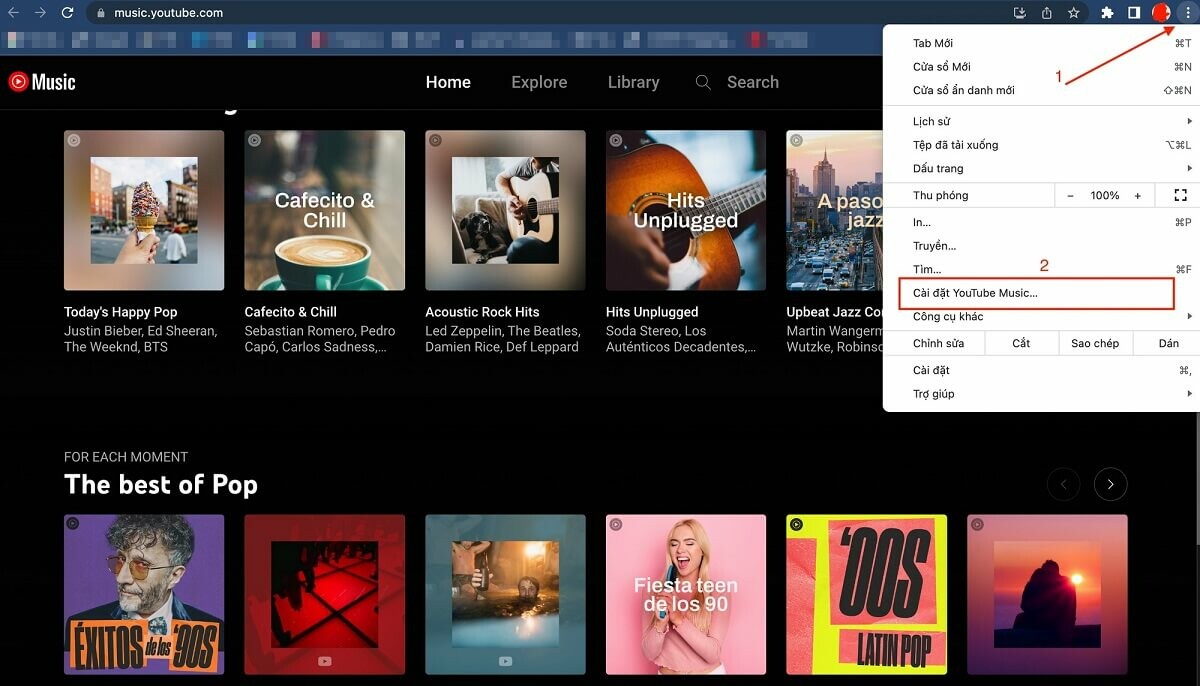1200x686 pixels.
Task: Click the magnifier search icon
Action: tap(704, 82)
